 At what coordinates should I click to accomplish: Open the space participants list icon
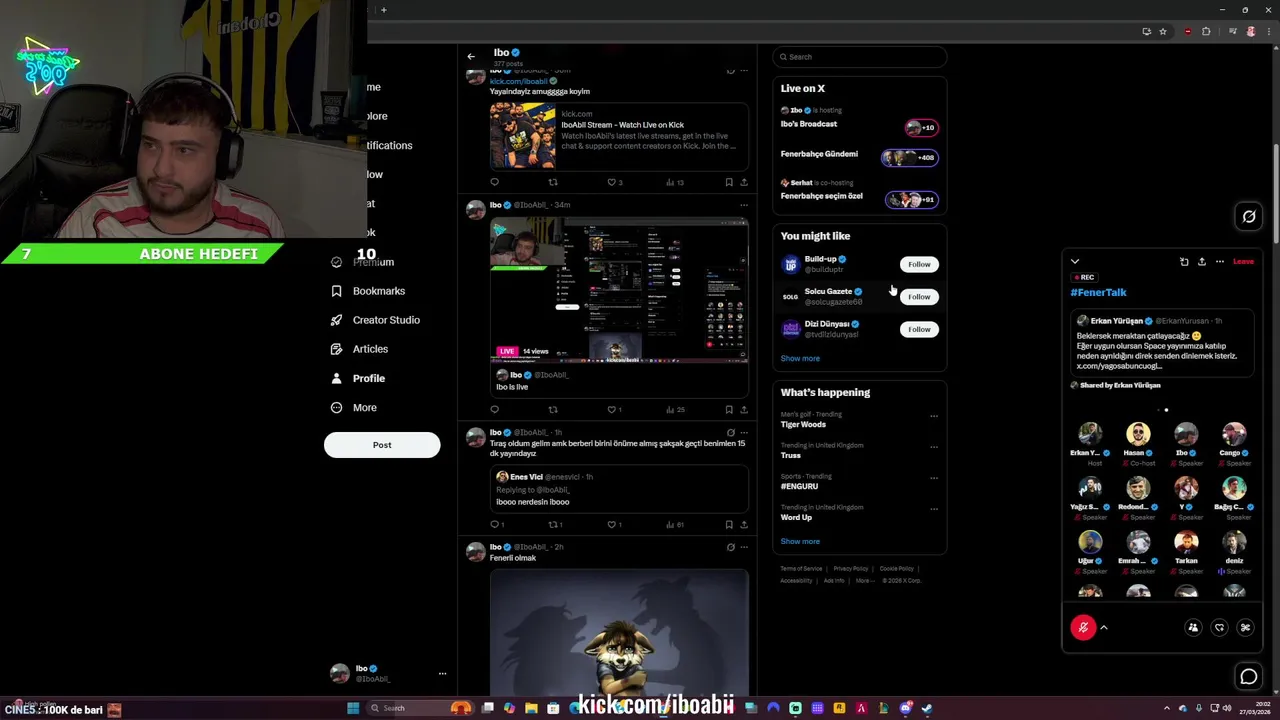coord(1193,627)
